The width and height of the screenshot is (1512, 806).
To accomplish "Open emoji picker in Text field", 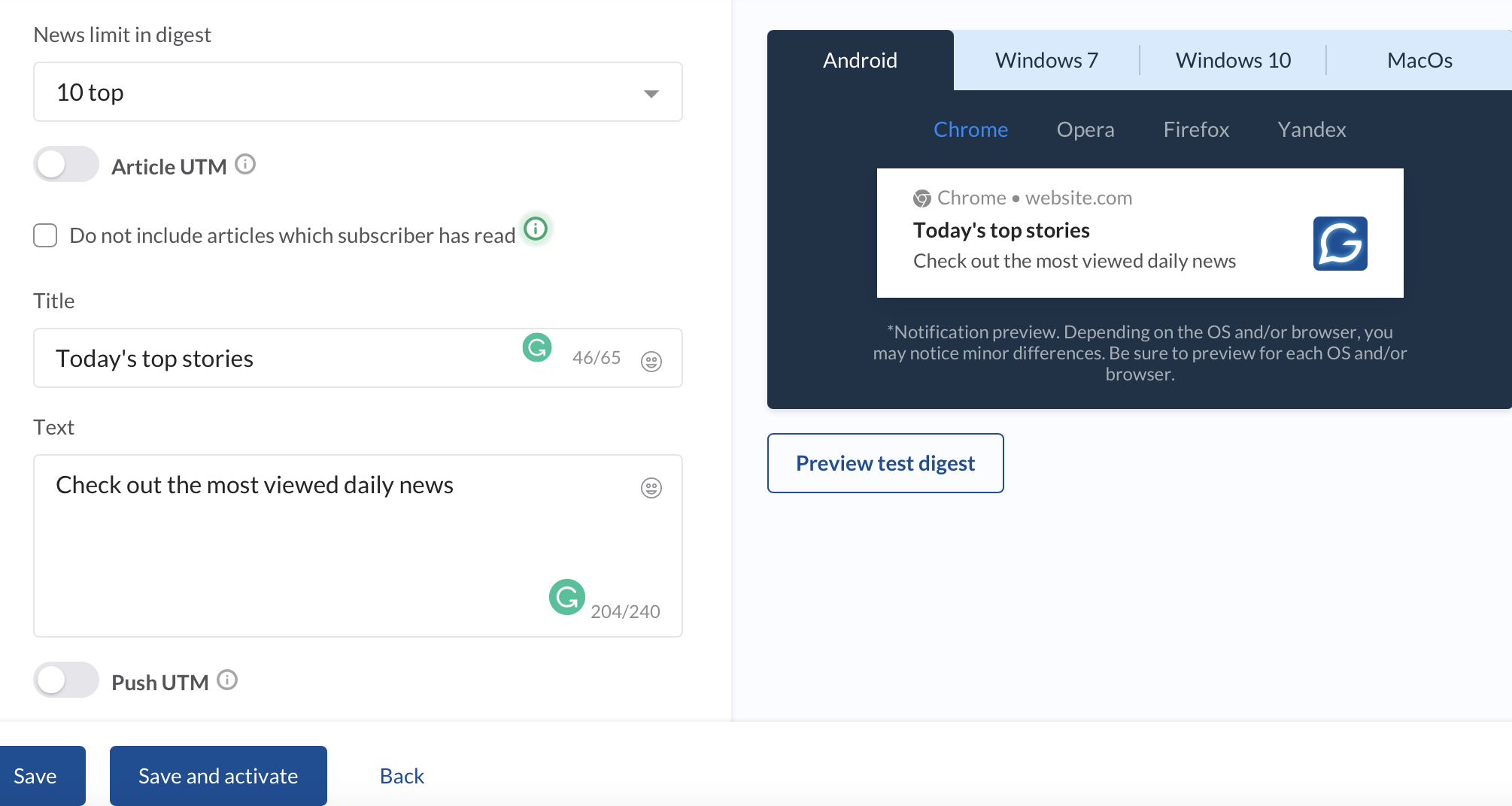I will click(x=651, y=488).
